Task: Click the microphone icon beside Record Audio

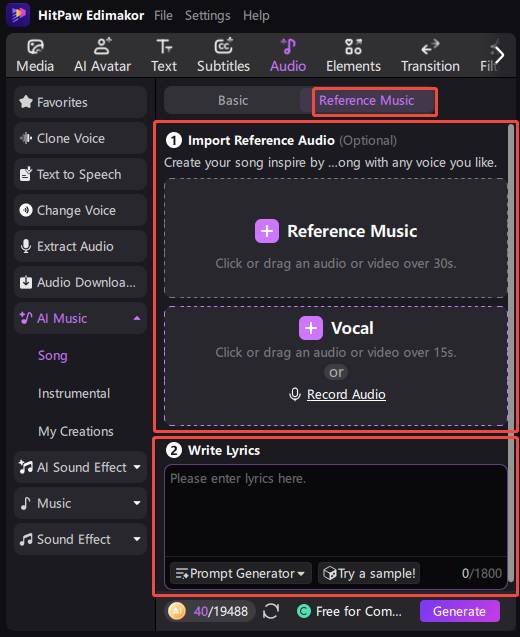Action: pos(295,394)
